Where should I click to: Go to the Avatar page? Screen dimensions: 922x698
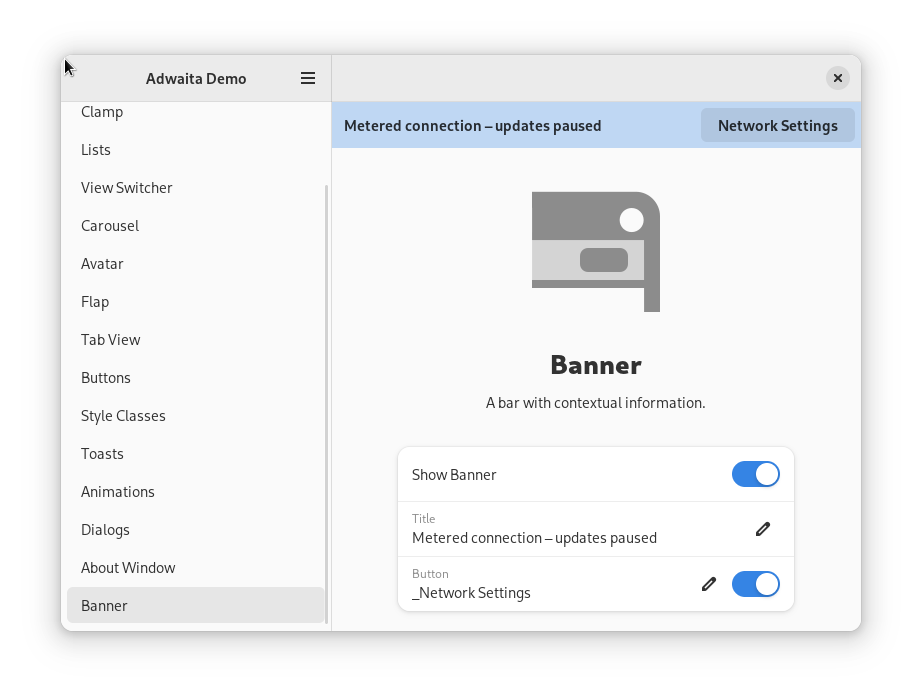click(x=195, y=264)
